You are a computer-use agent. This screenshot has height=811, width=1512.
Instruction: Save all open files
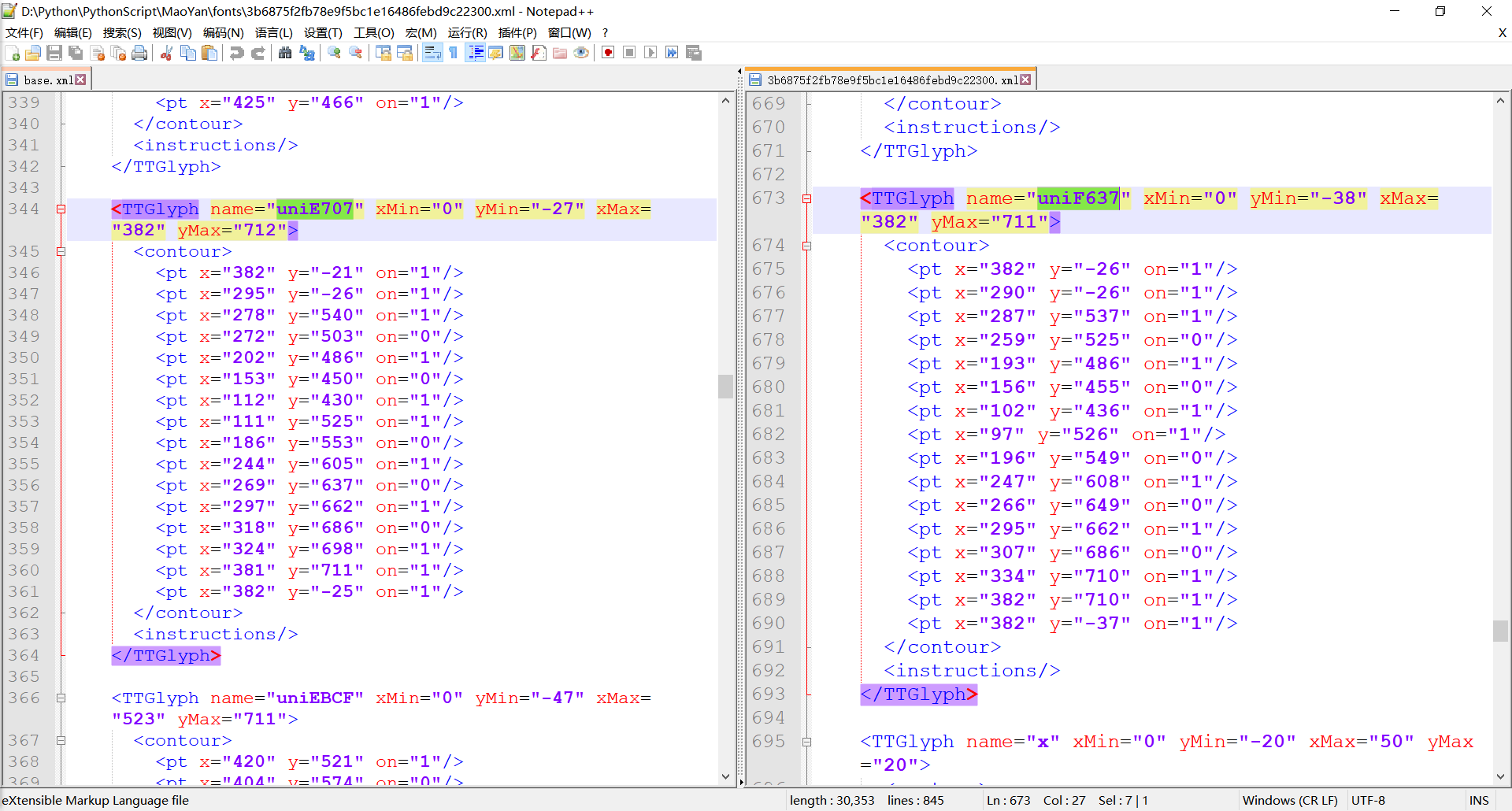76,54
